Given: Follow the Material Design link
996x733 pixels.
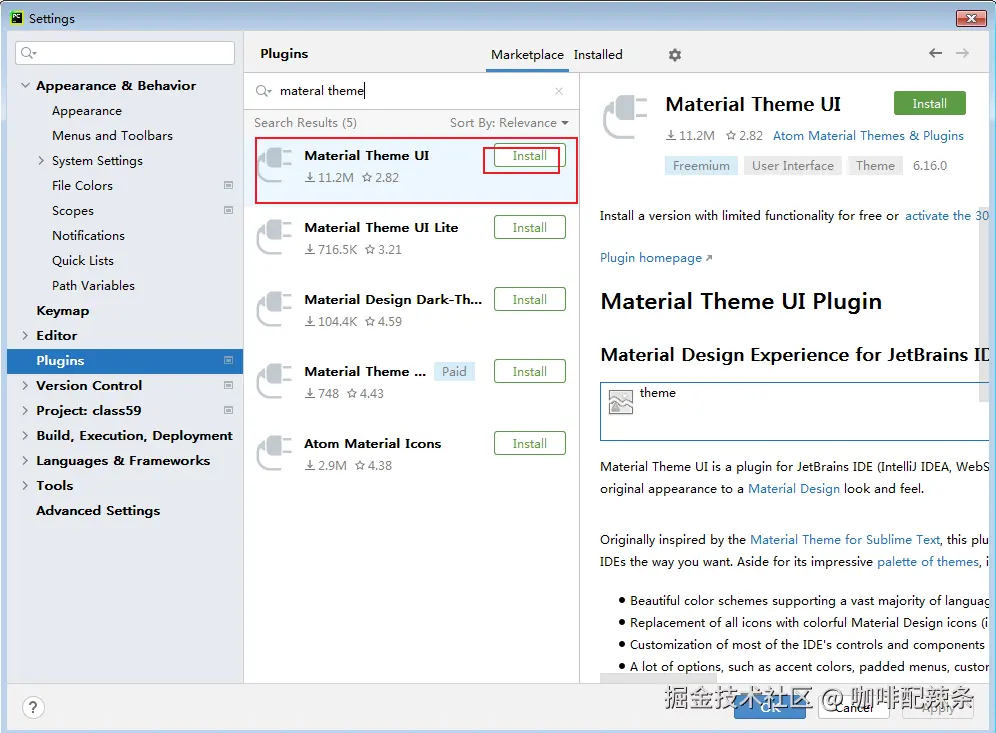Looking at the screenshot, I should click(x=793, y=488).
